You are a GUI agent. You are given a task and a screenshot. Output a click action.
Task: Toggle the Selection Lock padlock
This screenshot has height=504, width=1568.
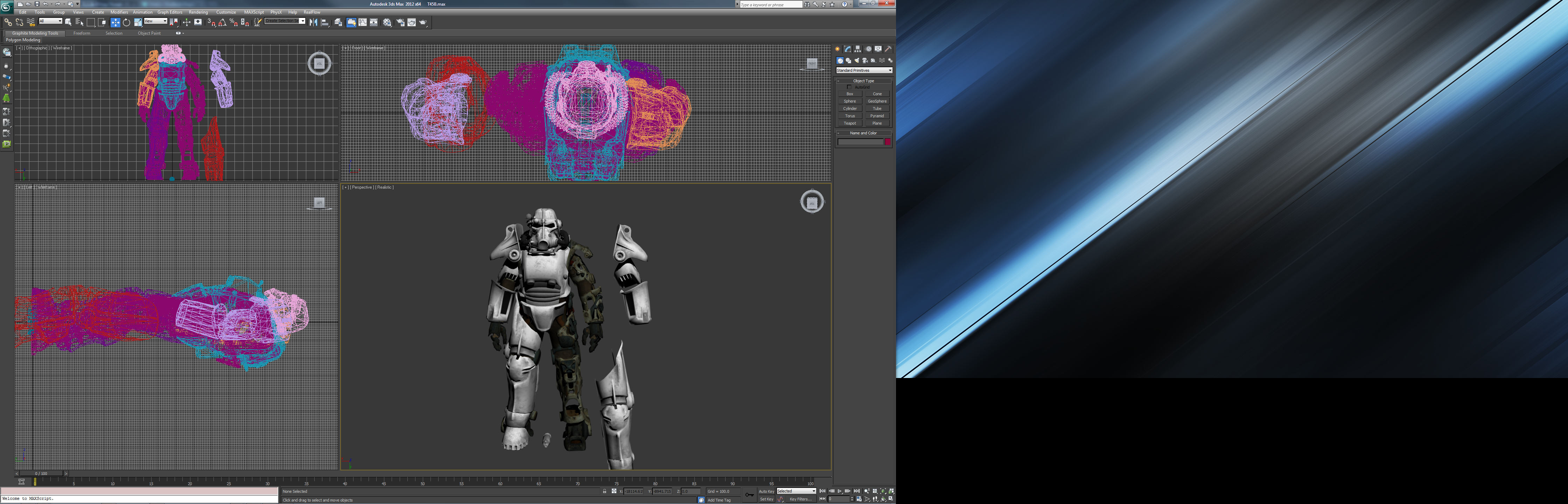pyautogui.click(x=604, y=491)
